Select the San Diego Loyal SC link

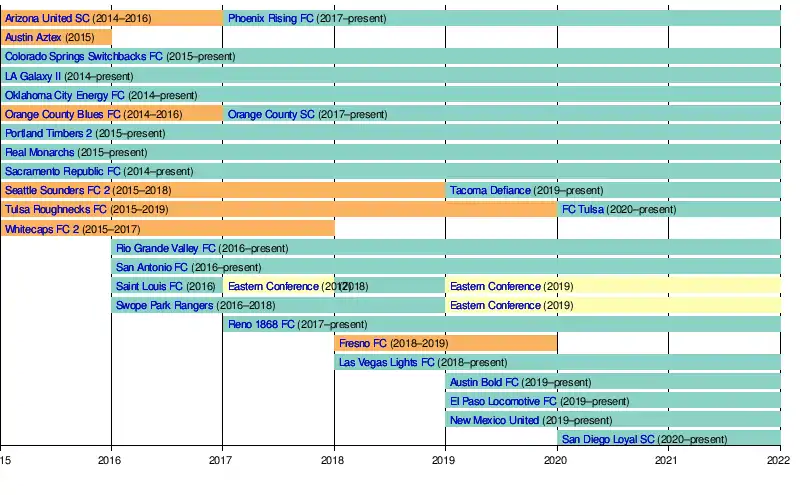[608, 439]
